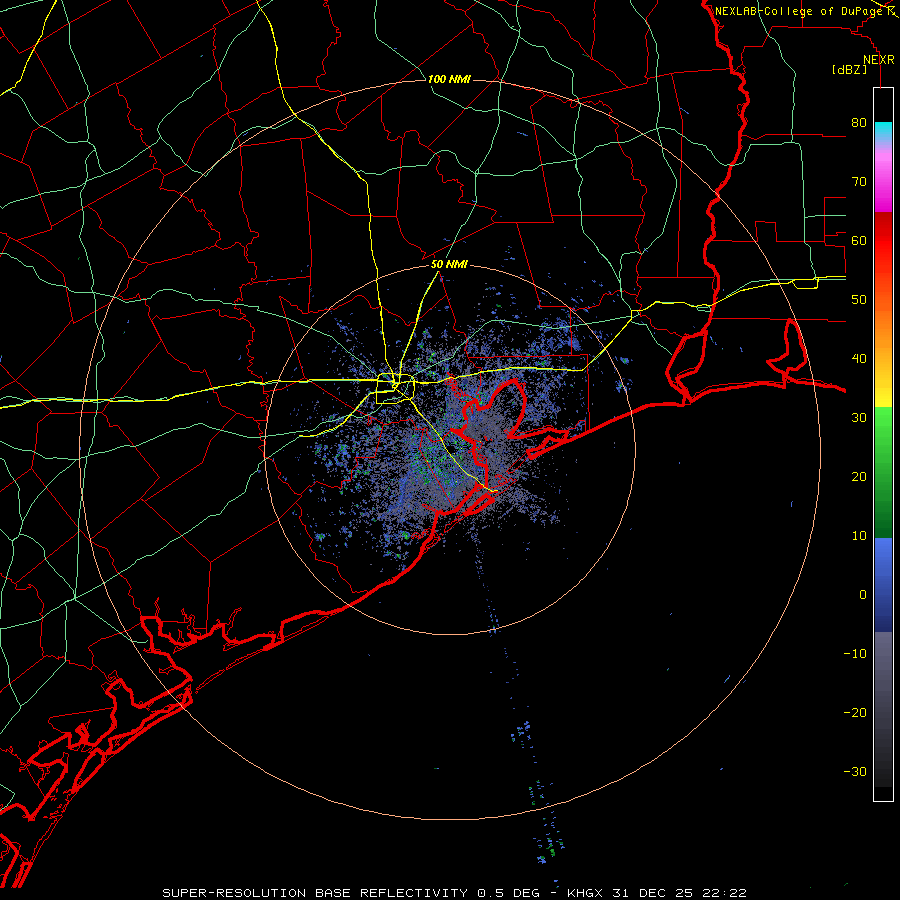Viewport: 900px width, 900px height.
Task: Click the "100 NMI" range ring label
Action: [x=449, y=79]
